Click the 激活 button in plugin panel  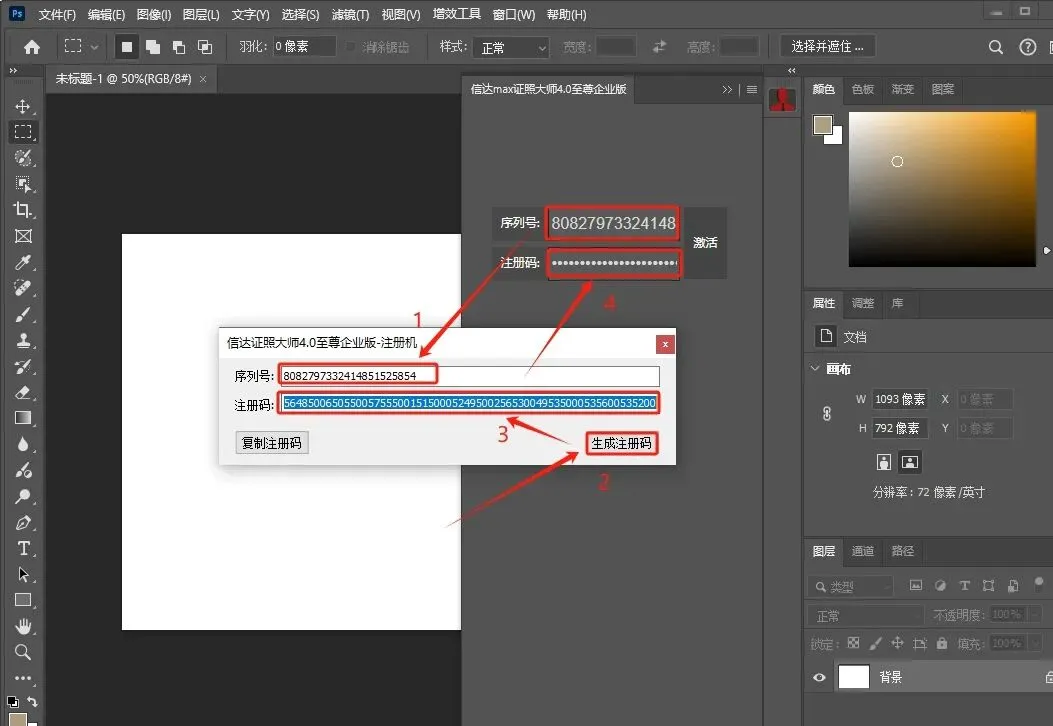(x=705, y=242)
